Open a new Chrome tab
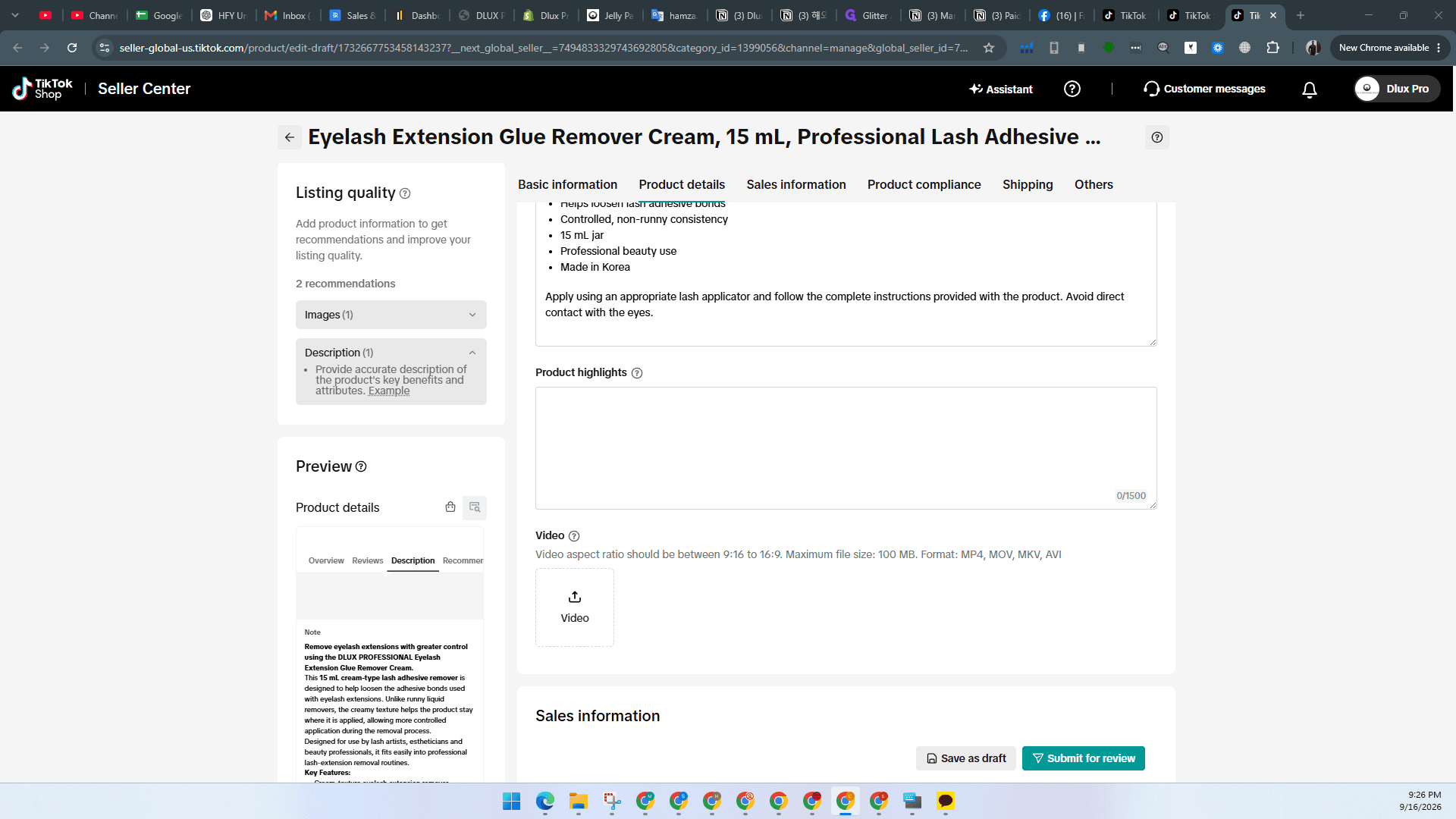The width and height of the screenshot is (1456, 819). coord(1301,15)
